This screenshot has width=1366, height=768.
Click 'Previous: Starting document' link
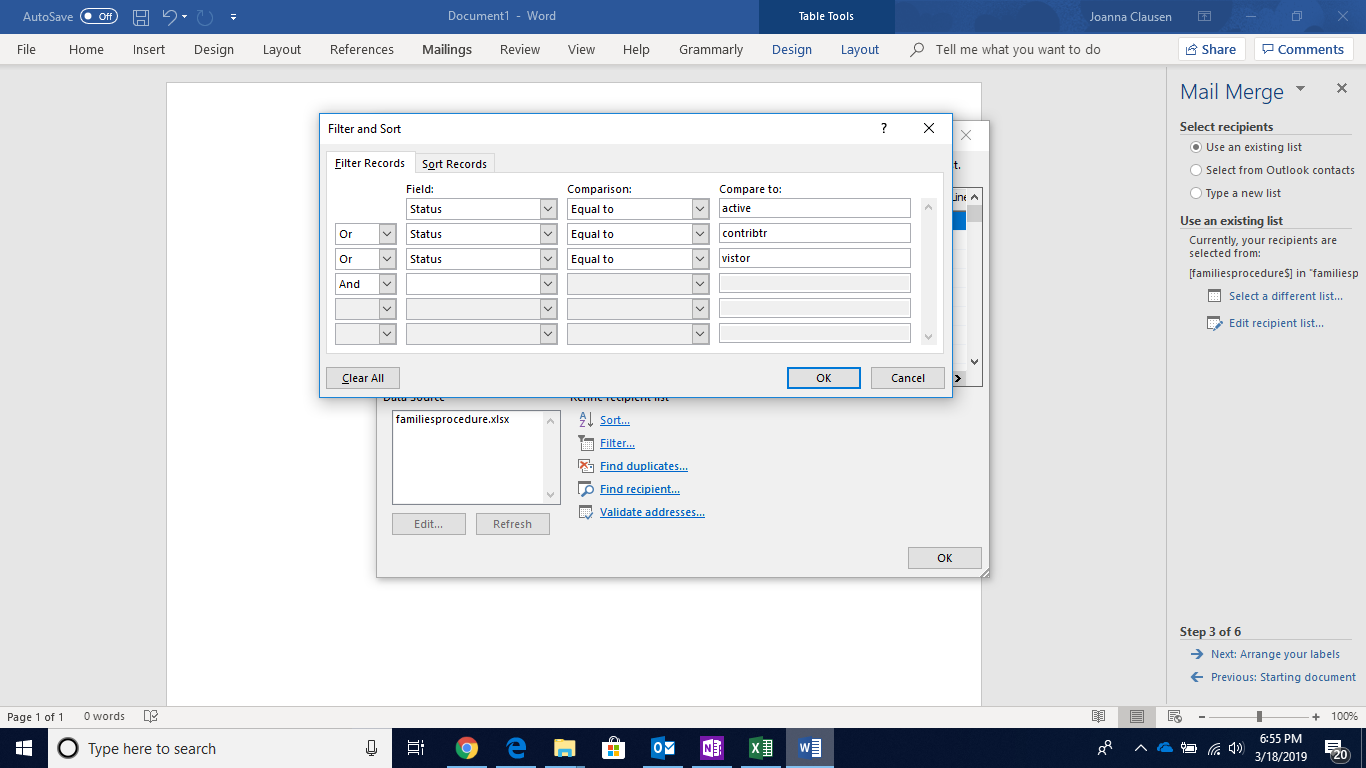1283,677
